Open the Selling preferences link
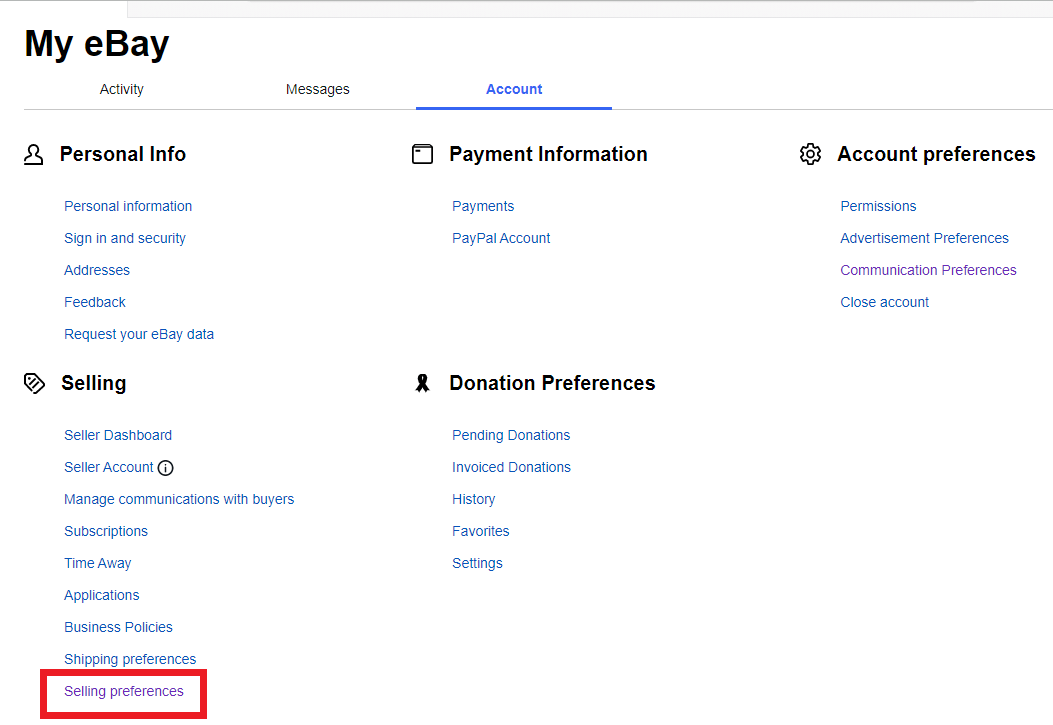Image resolution: width=1053 pixels, height=725 pixels. click(x=124, y=691)
